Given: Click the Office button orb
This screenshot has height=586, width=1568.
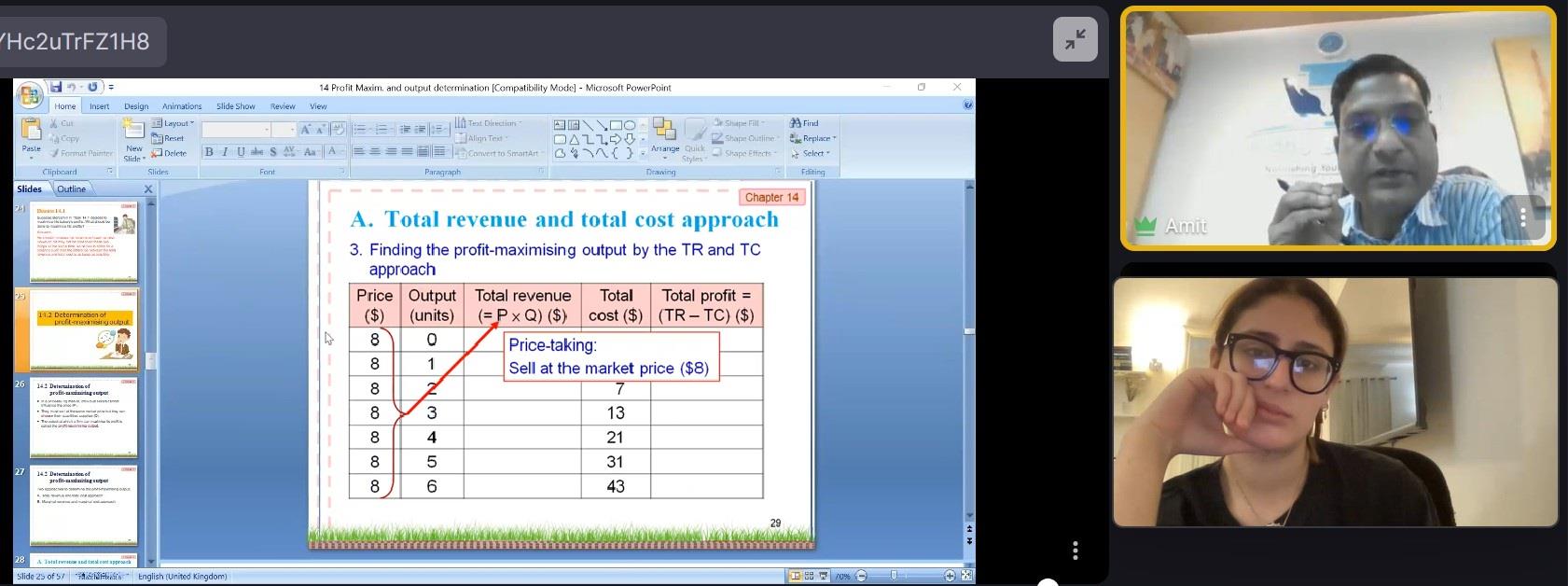Looking at the screenshot, I should (29, 94).
